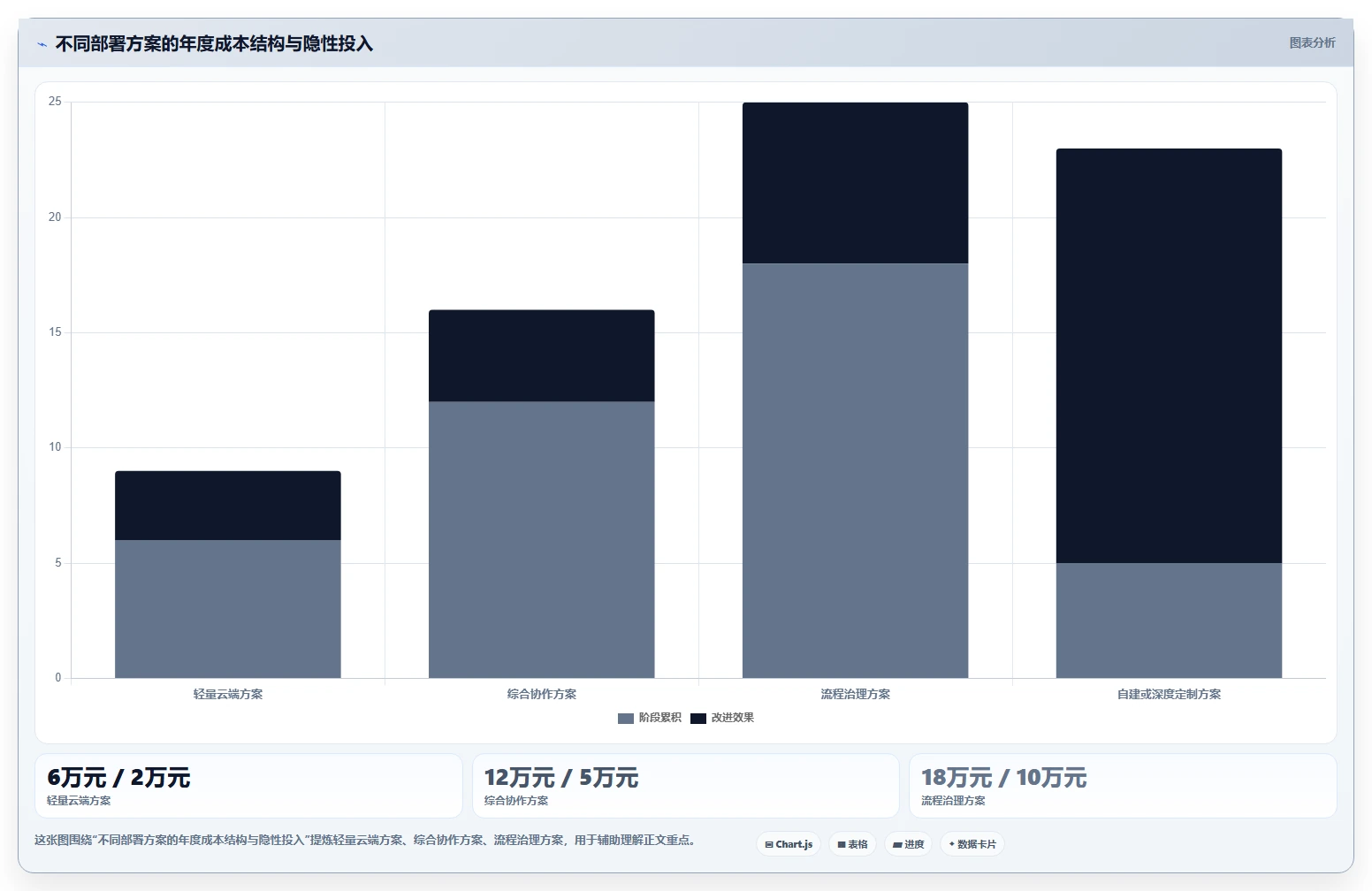Click the y-axis value 20
This screenshot has width=1372, height=891.
(55, 217)
